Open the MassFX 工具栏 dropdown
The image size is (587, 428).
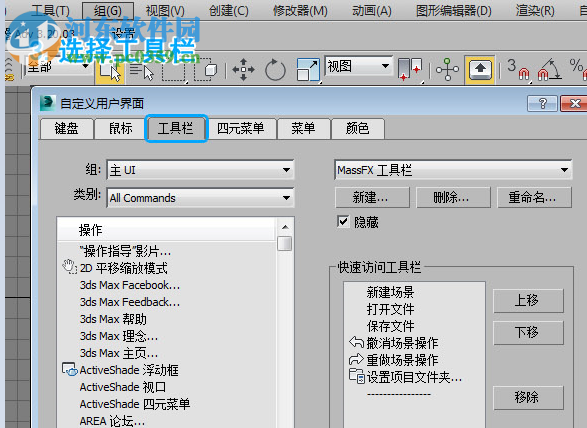coord(453,170)
